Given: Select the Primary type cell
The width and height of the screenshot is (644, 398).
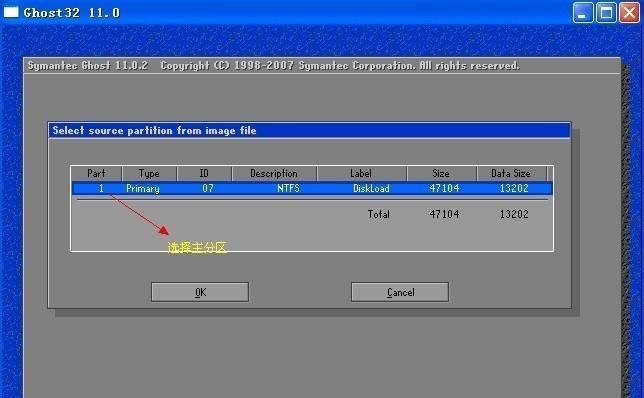Looking at the screenshot, I should 143,189.
